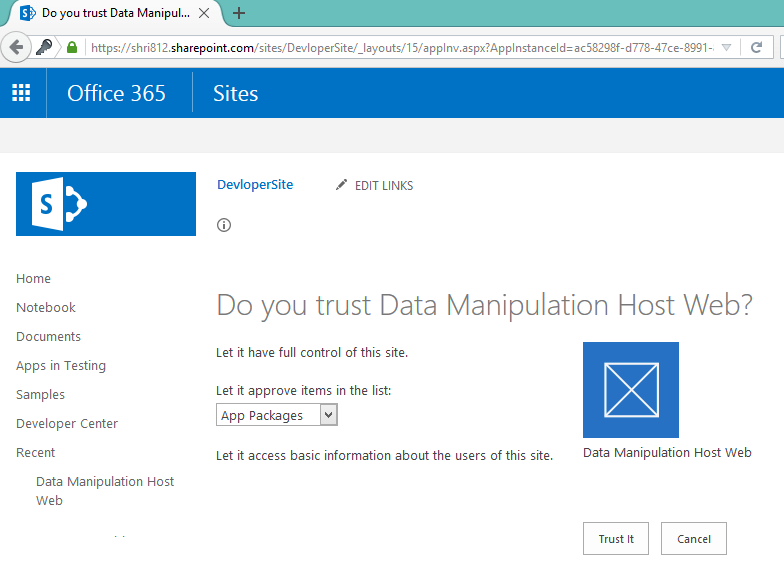Click the Trust It button
Screen dimensions: 784x584
(x=616, y=538)
